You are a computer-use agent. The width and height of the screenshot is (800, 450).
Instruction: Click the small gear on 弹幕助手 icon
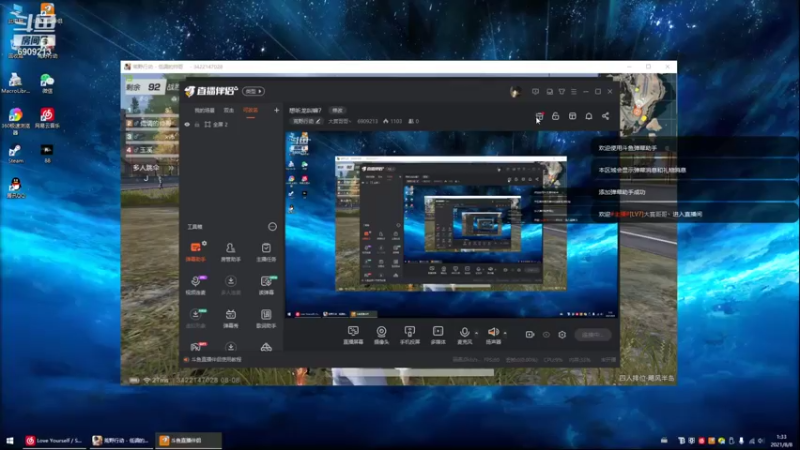pos(204,243)
